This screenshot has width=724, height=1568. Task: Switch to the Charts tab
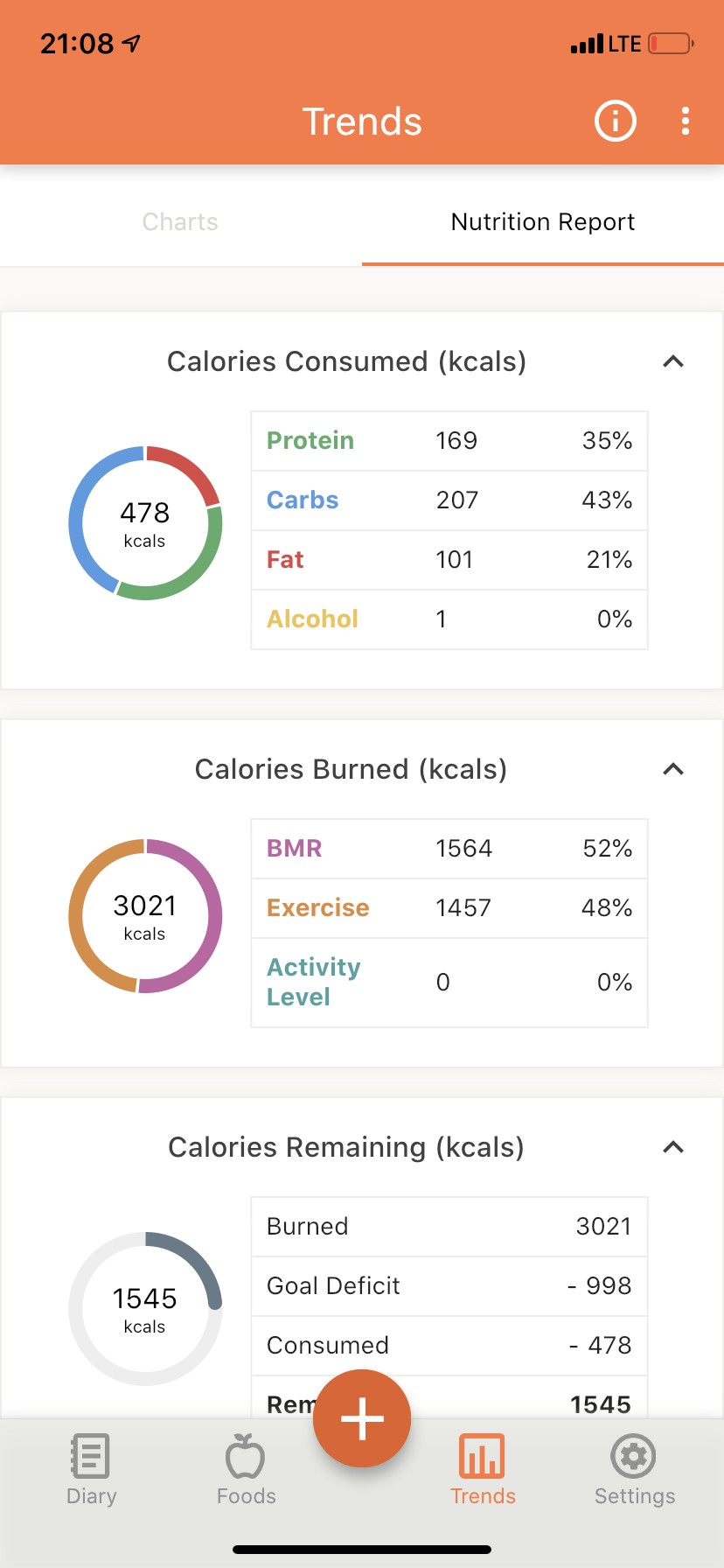pos(180,222)
